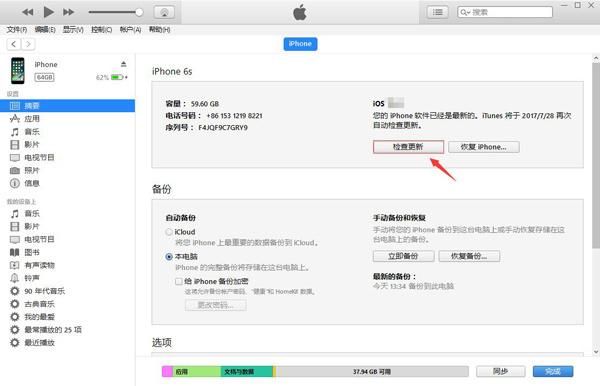Click the 37.94 GB 可用 free space segment
The width and height of the screenshot is (600, 386).
pos(372,371)
